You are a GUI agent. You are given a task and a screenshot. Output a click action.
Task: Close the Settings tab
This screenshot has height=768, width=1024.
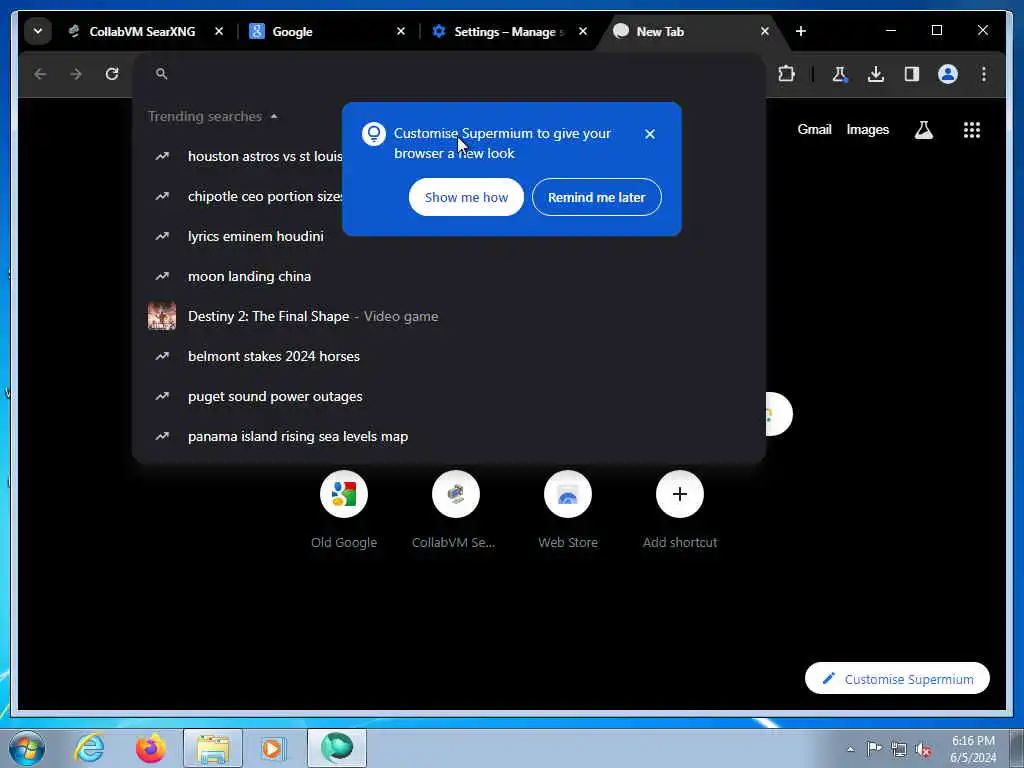coord(583,31)
